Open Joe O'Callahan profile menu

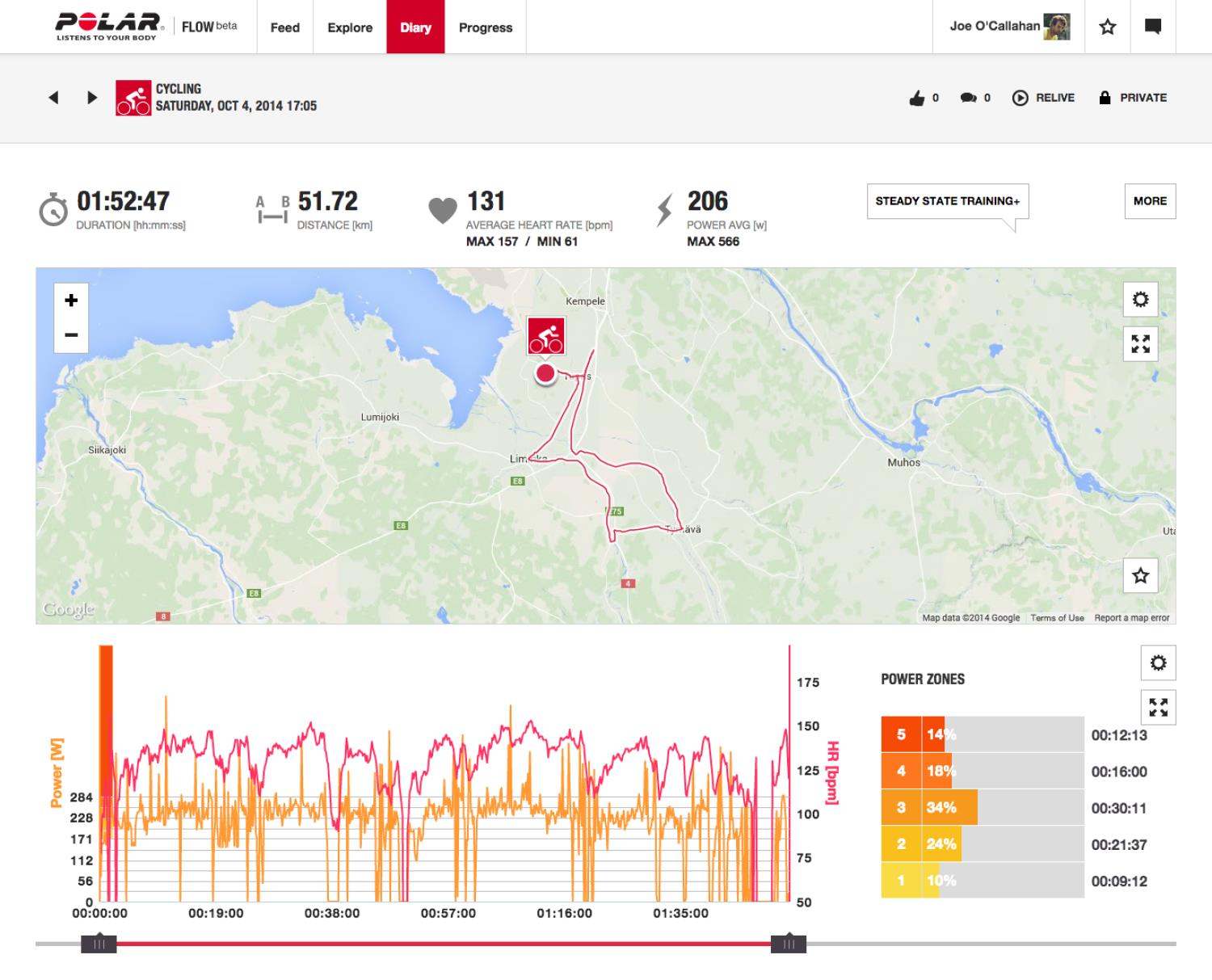tap(1009, 27)
